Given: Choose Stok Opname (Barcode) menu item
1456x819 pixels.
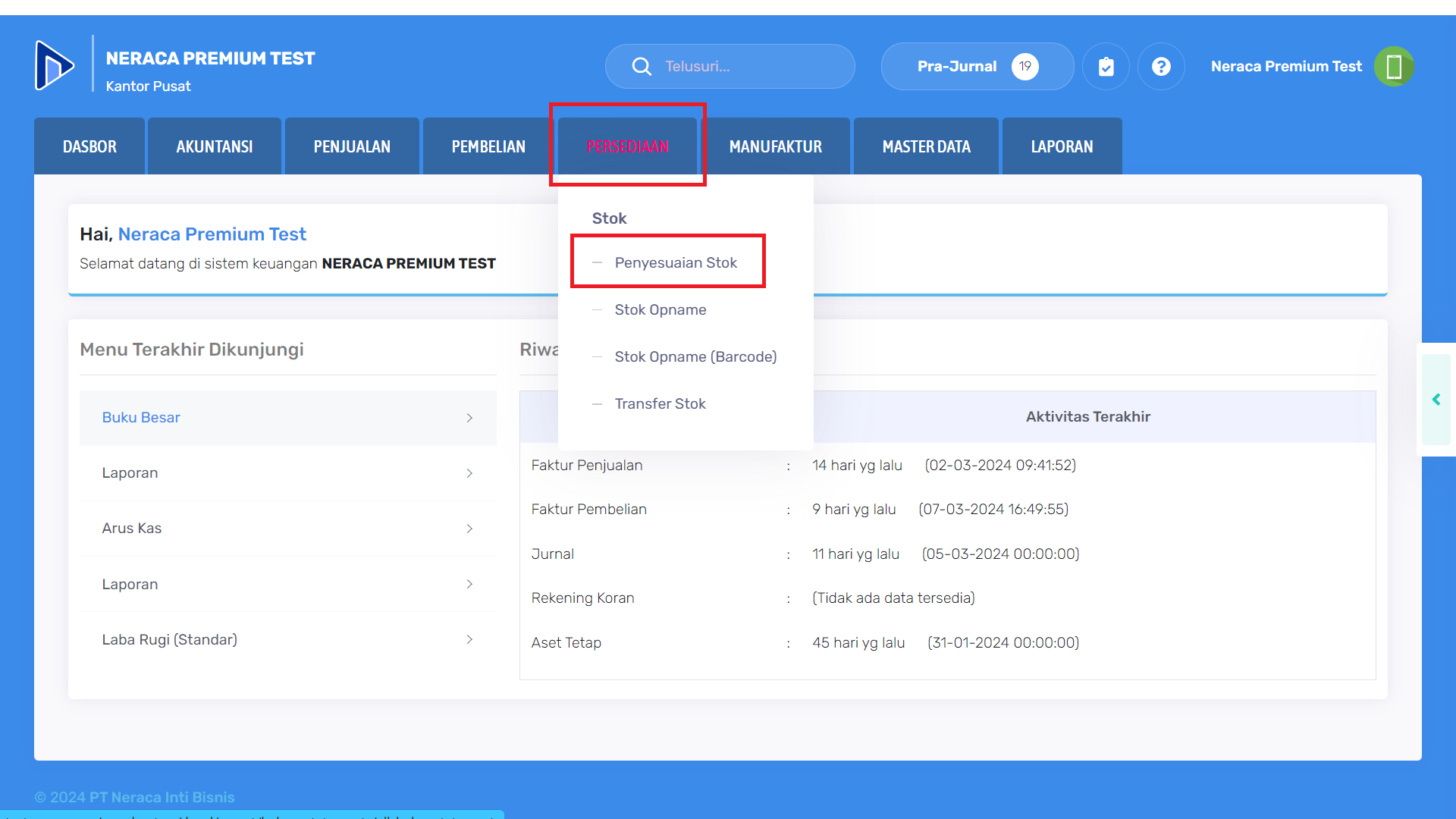Looking at the screenshot, I should tap(695, 356).
